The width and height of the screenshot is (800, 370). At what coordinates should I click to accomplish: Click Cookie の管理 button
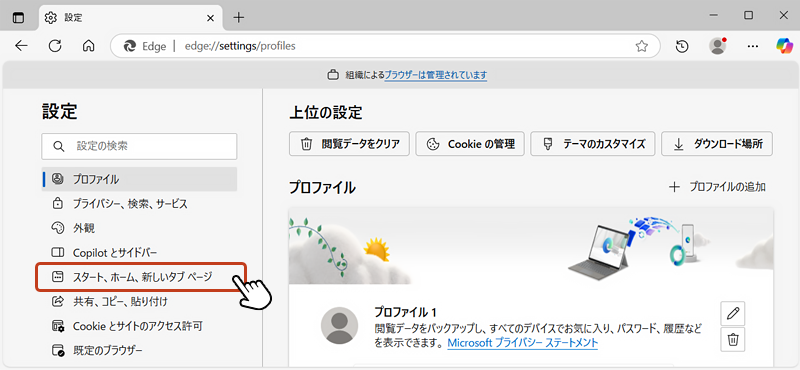(470, 144)
